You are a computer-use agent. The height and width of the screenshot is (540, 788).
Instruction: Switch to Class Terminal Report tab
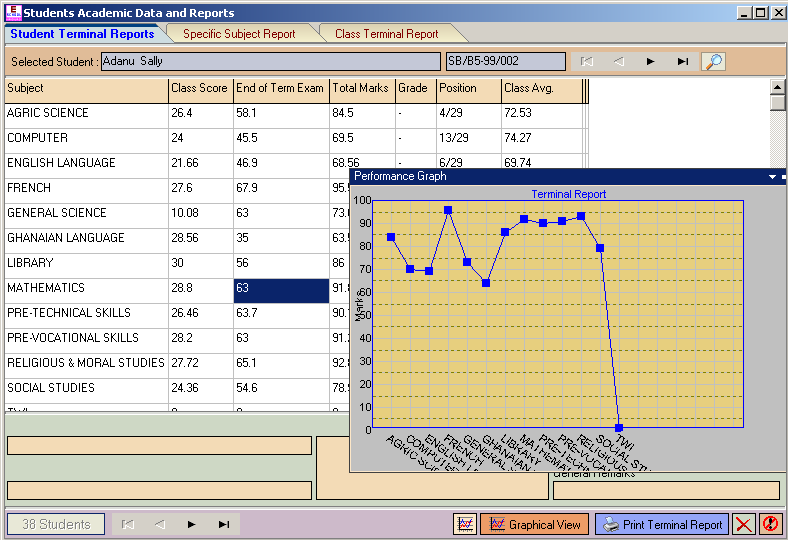pyautogui.click(x=386, y=34)
